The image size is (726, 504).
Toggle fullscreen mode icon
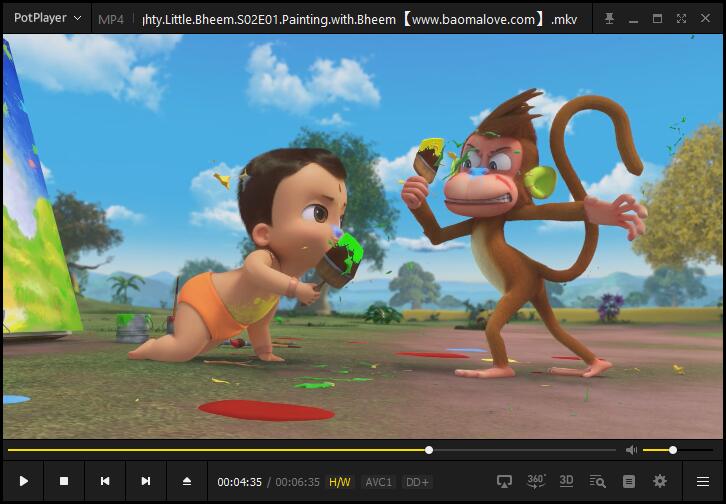coord(681,19)
